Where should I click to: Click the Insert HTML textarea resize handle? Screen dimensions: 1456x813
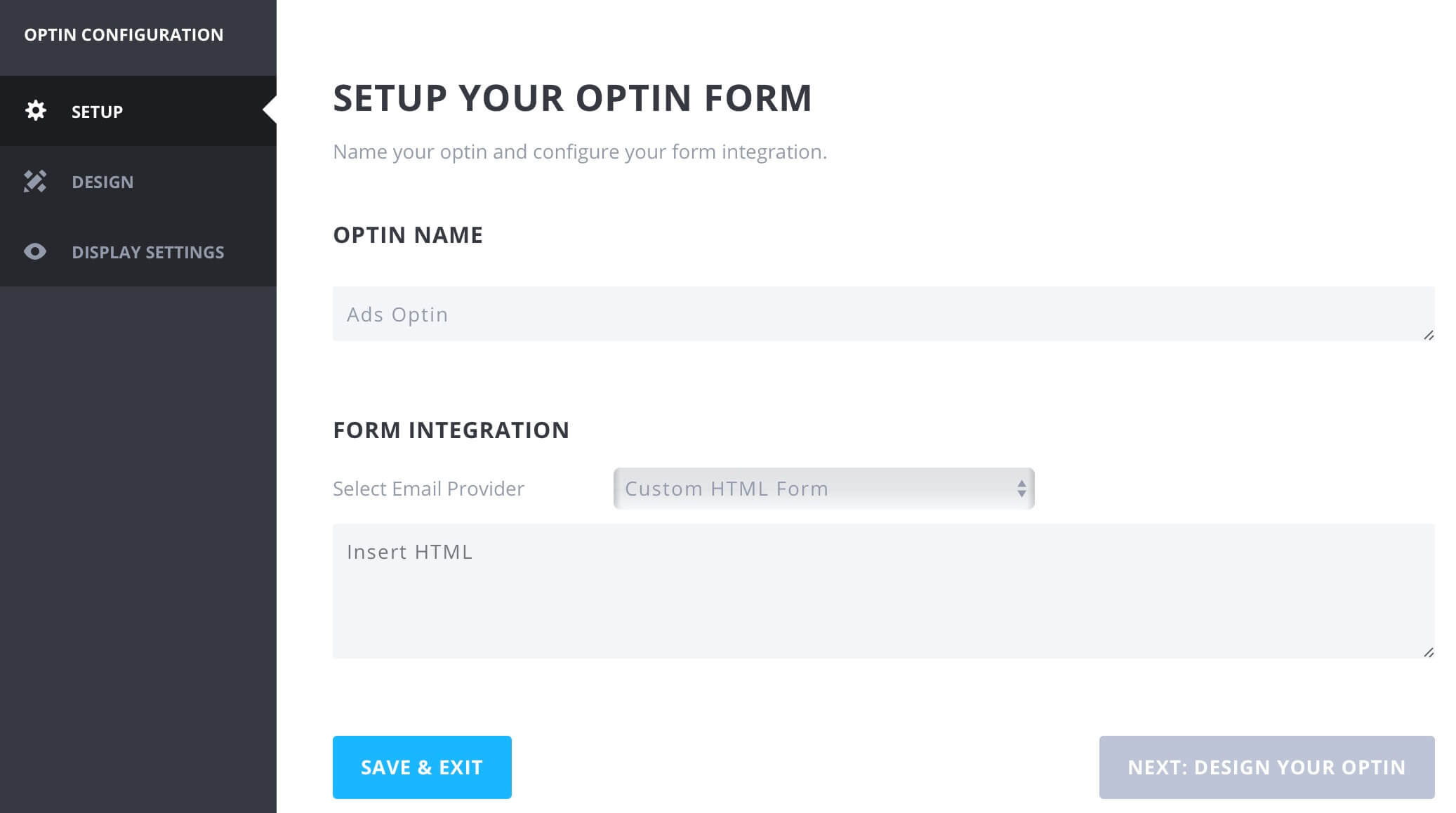click(1429, 652)
